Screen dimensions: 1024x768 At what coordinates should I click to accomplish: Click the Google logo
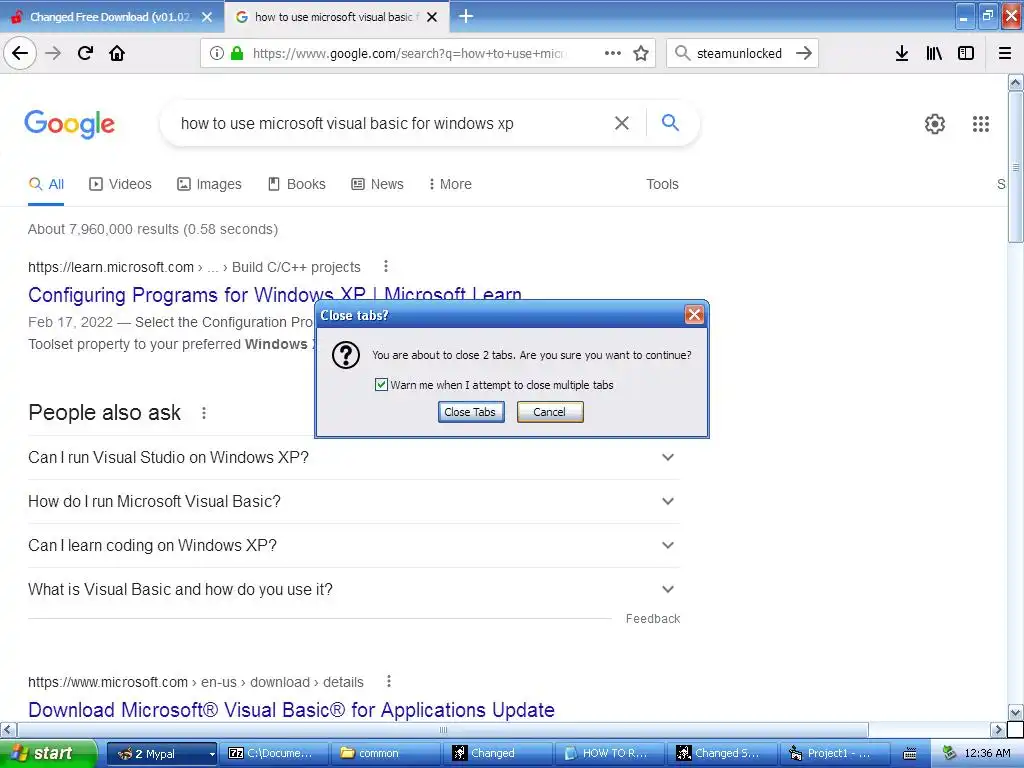click(x=69, y=123)
